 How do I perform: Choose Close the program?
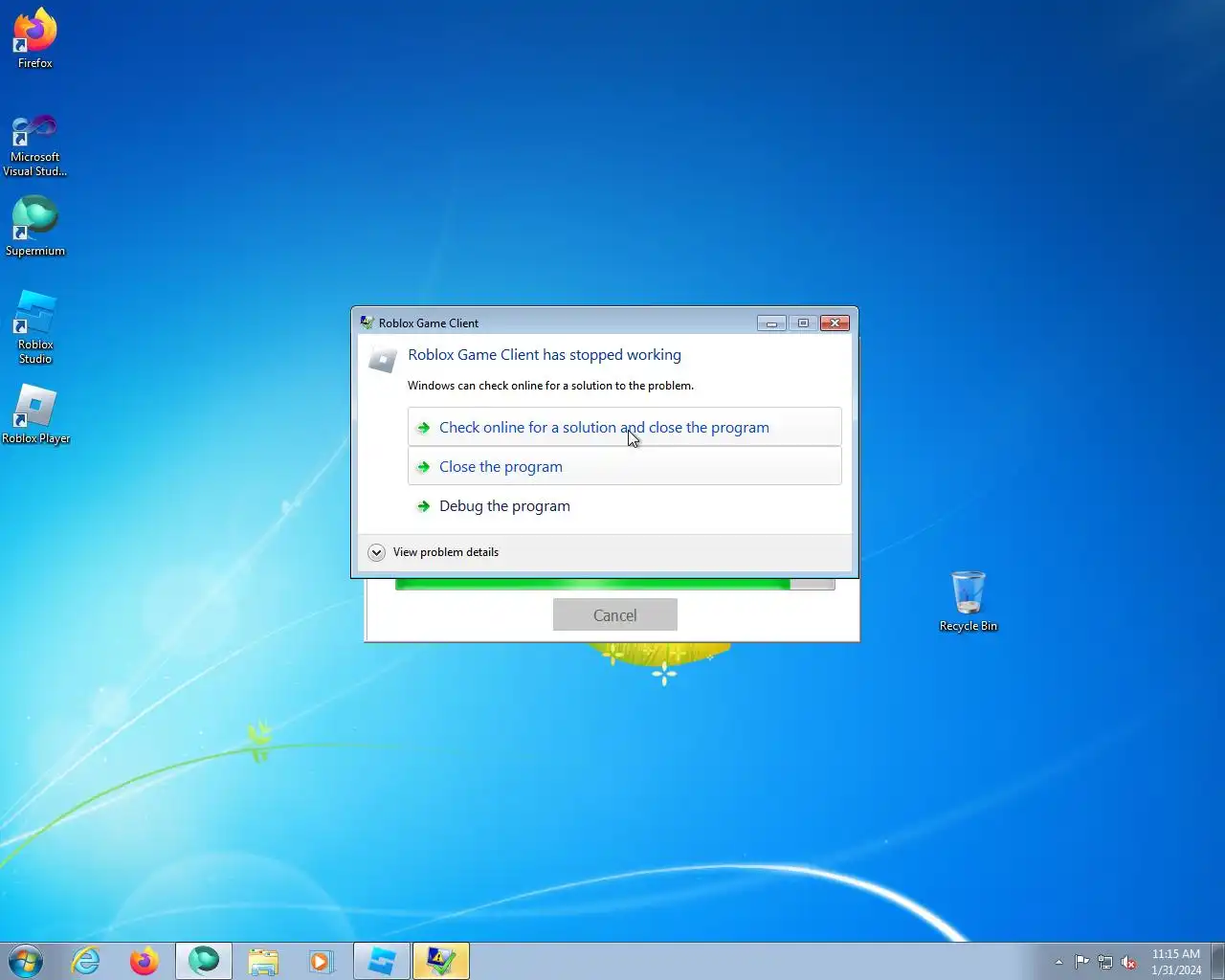(x=624, y=466)
